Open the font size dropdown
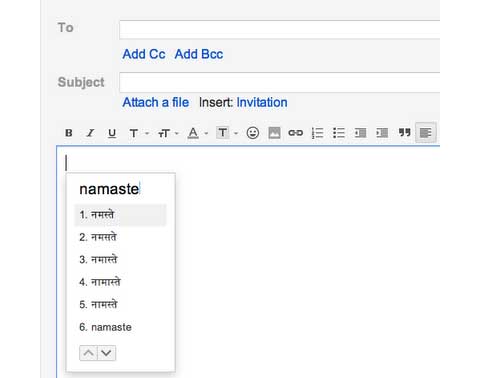Image resolution: width=480 pixels, height=378 pixels. (168, 133)
